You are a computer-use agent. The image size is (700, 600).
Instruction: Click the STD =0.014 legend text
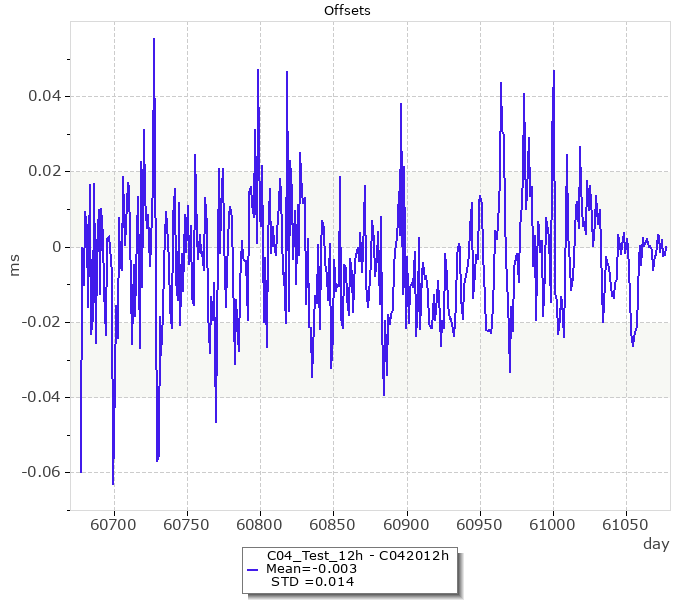pyautogui.click(x=313, y=581)
